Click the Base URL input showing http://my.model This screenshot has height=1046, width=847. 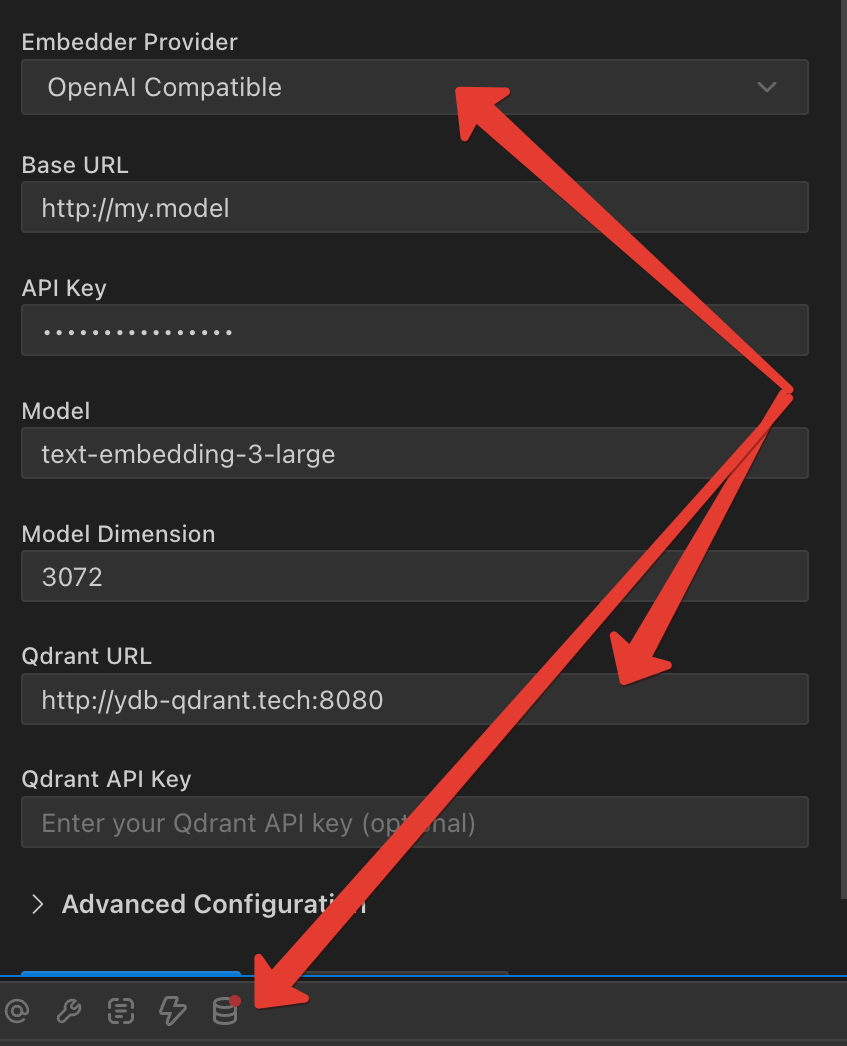click(x=415, y=208)
